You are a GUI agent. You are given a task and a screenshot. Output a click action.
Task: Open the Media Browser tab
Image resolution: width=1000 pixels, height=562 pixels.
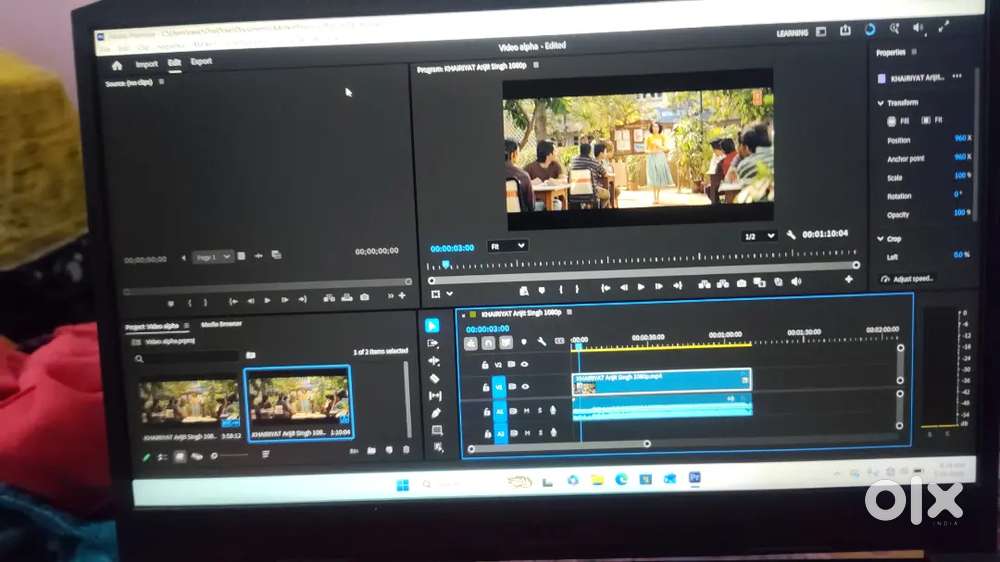(221, 325)
